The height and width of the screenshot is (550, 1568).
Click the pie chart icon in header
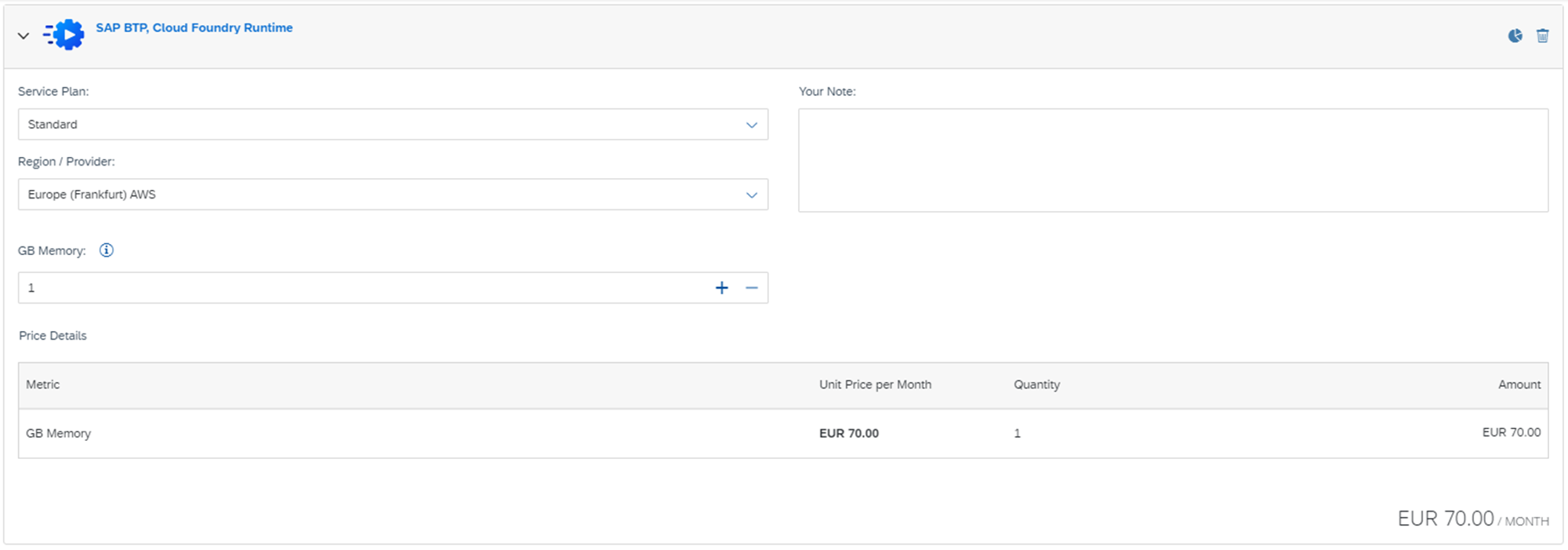1515,35
